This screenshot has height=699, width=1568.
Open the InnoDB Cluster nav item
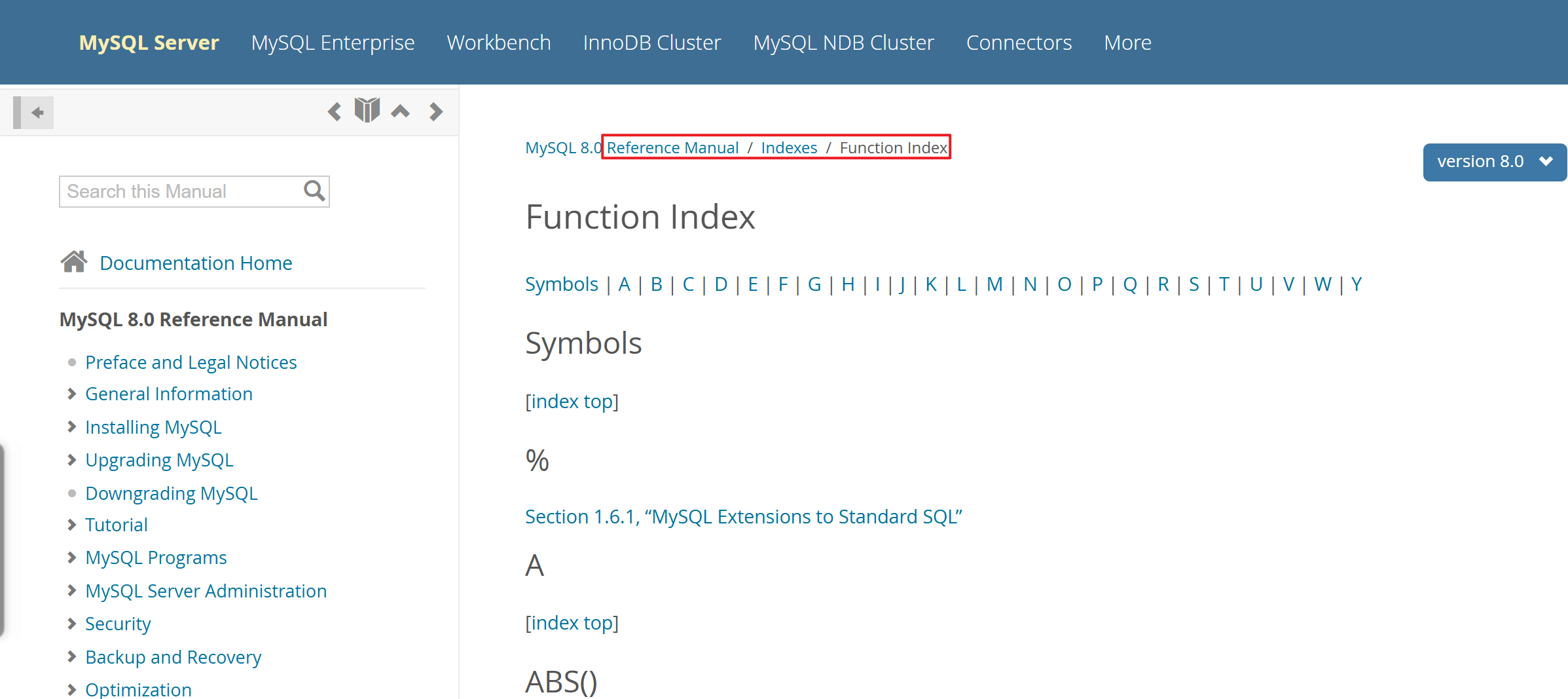pyautogui.click(x=652, y=43)
